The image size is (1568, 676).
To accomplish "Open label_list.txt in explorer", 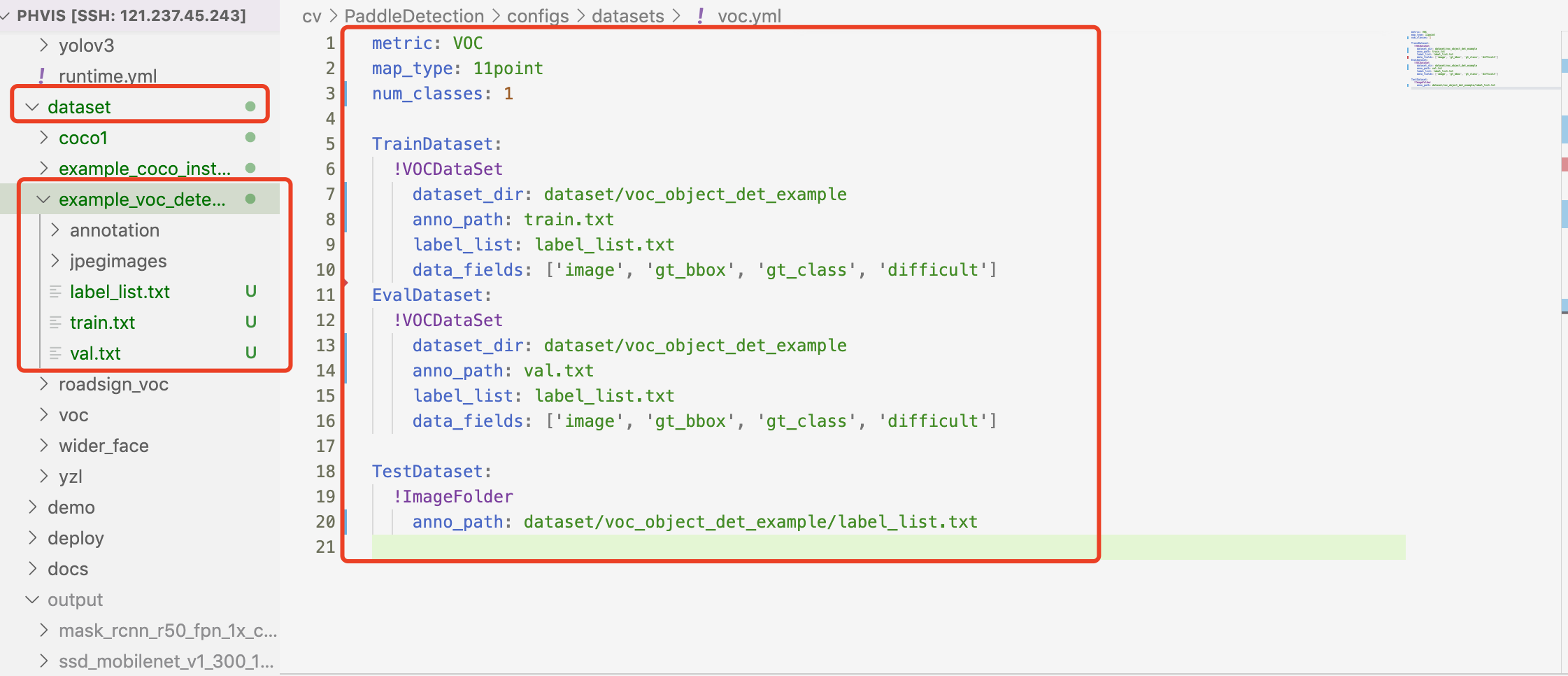I will (x=120, y=292).
